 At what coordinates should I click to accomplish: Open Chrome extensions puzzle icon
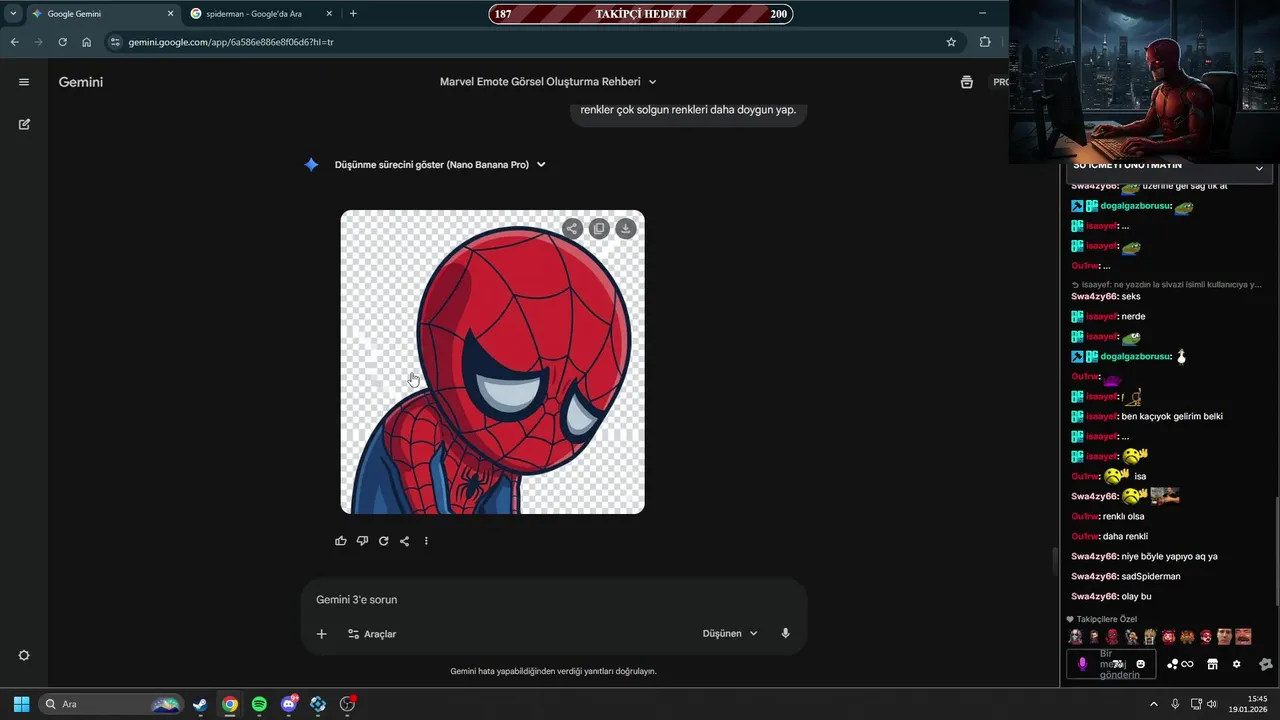[985, 42]
